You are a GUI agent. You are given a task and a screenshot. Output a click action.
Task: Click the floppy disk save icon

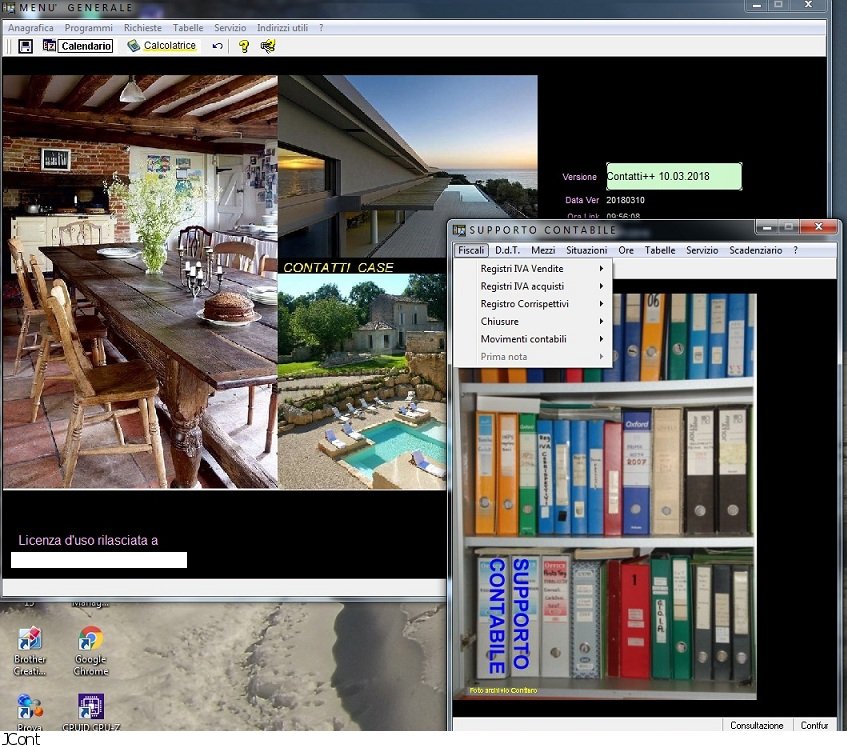[x=26, y=46]
